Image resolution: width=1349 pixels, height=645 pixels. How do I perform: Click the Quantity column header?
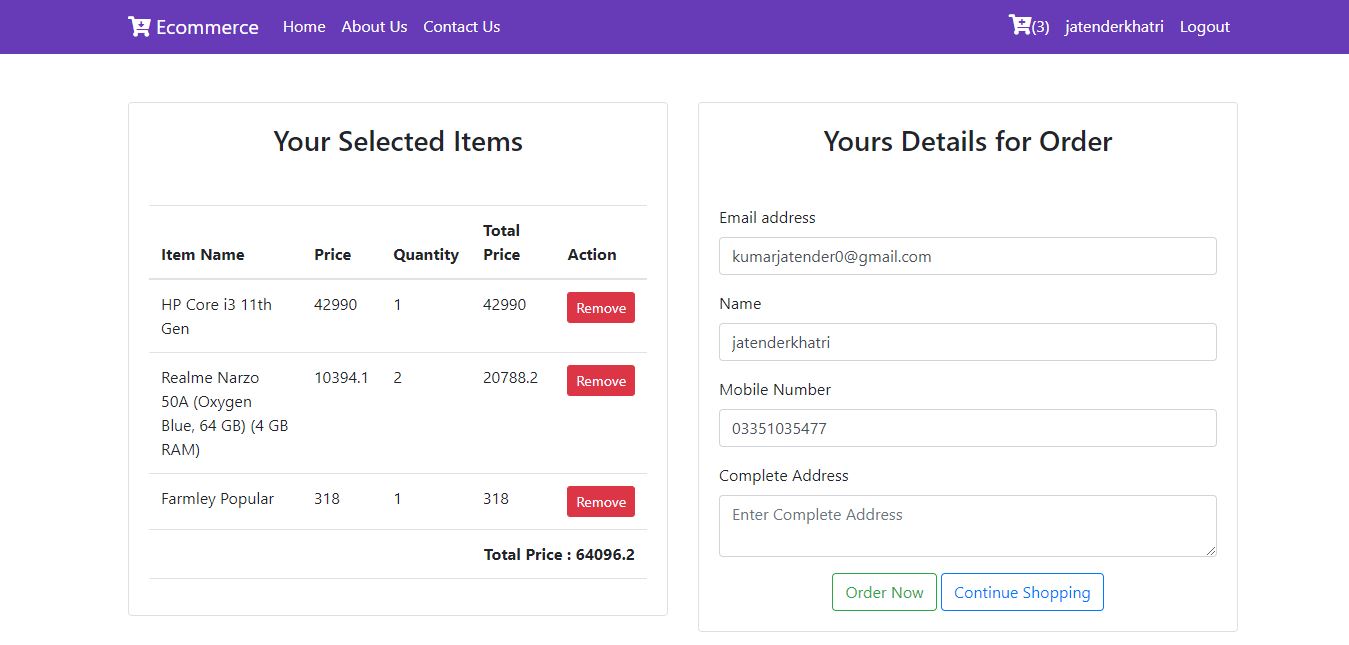[x=426, y=254]
